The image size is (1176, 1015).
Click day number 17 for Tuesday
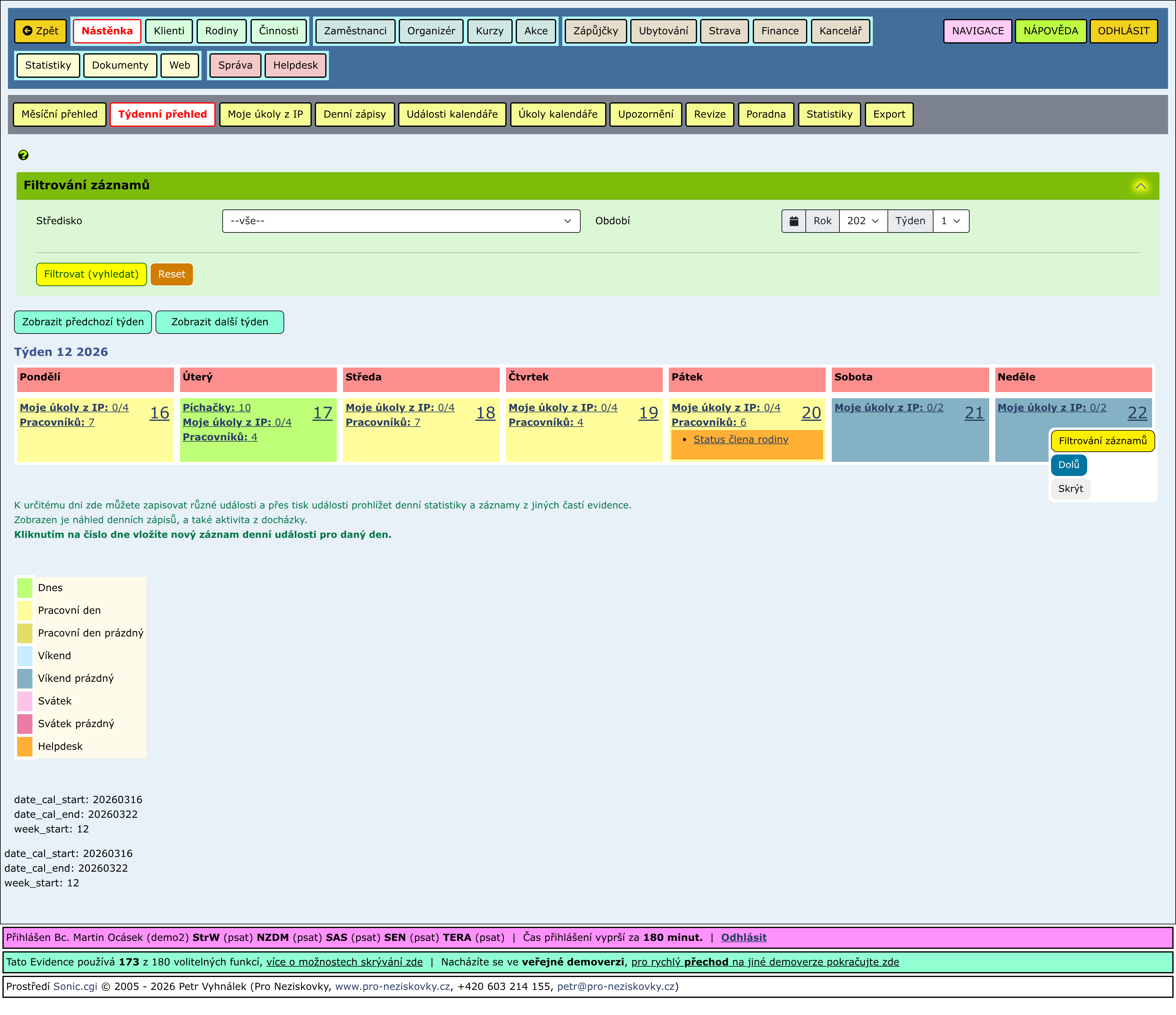[322, 413]
